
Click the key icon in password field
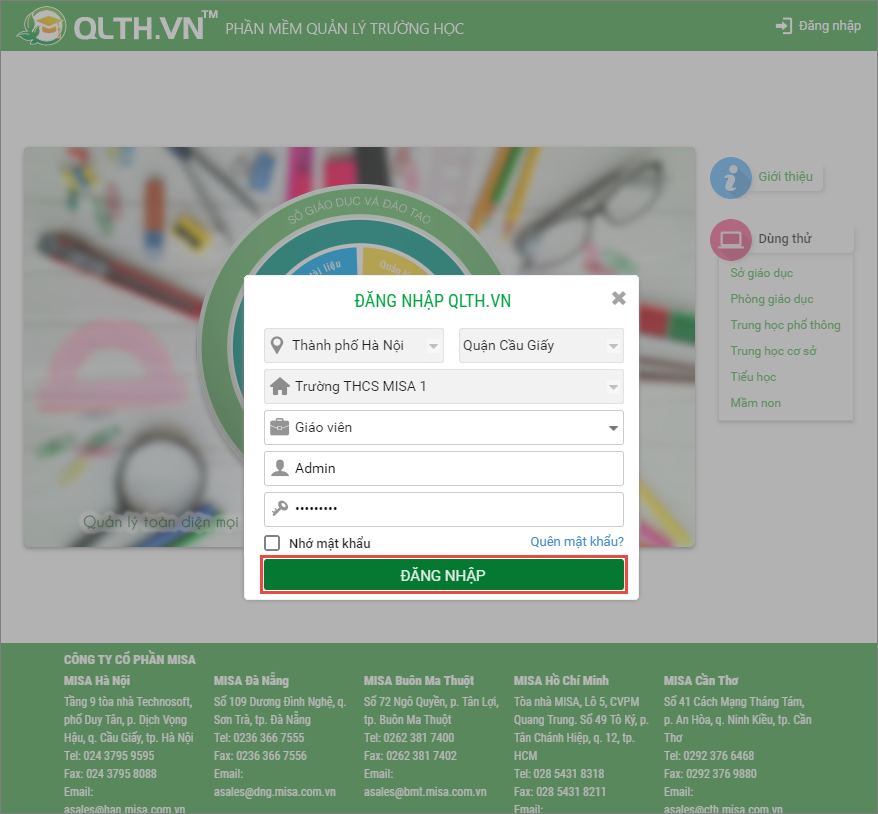coord(279,508)
